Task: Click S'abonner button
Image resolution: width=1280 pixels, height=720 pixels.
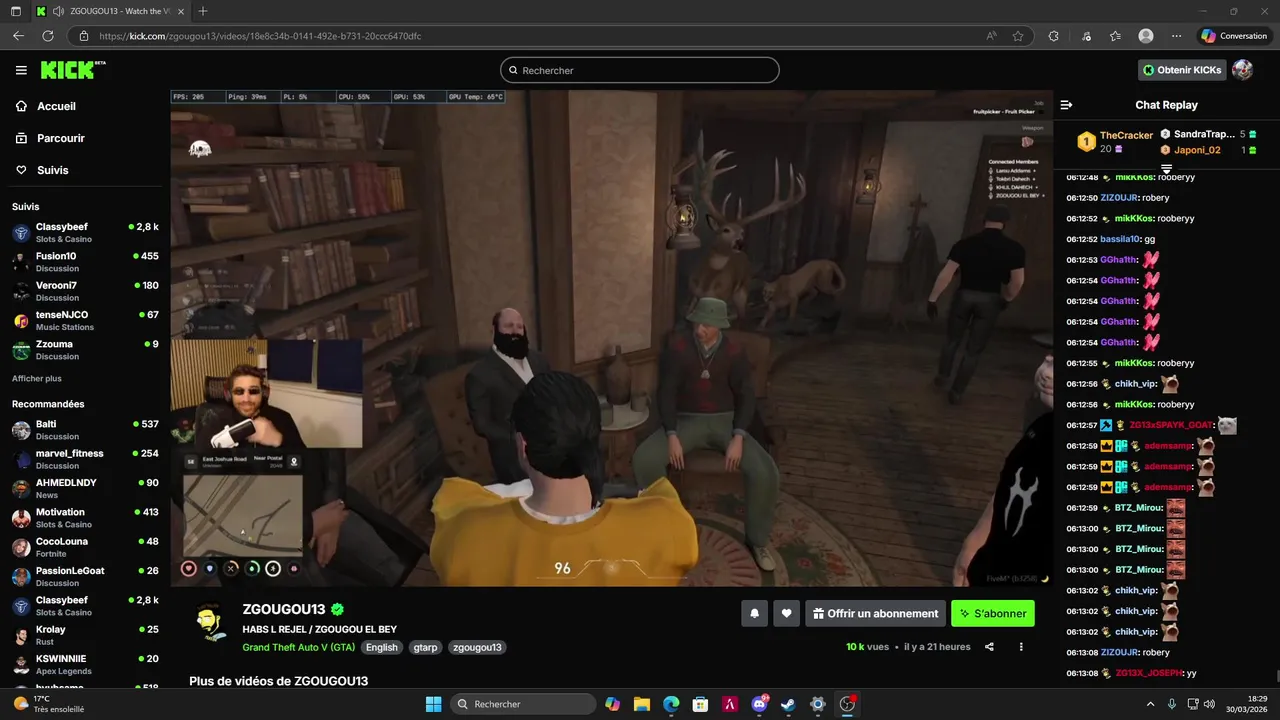Action: pos(993,613)
